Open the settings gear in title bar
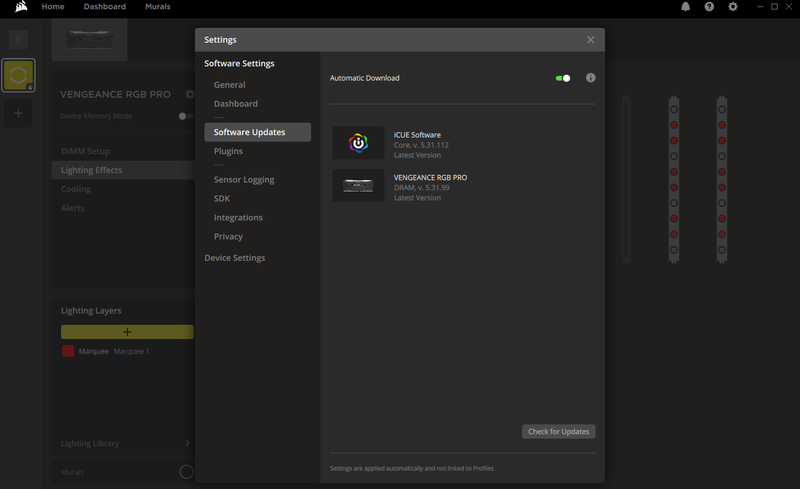 (733, 7)
